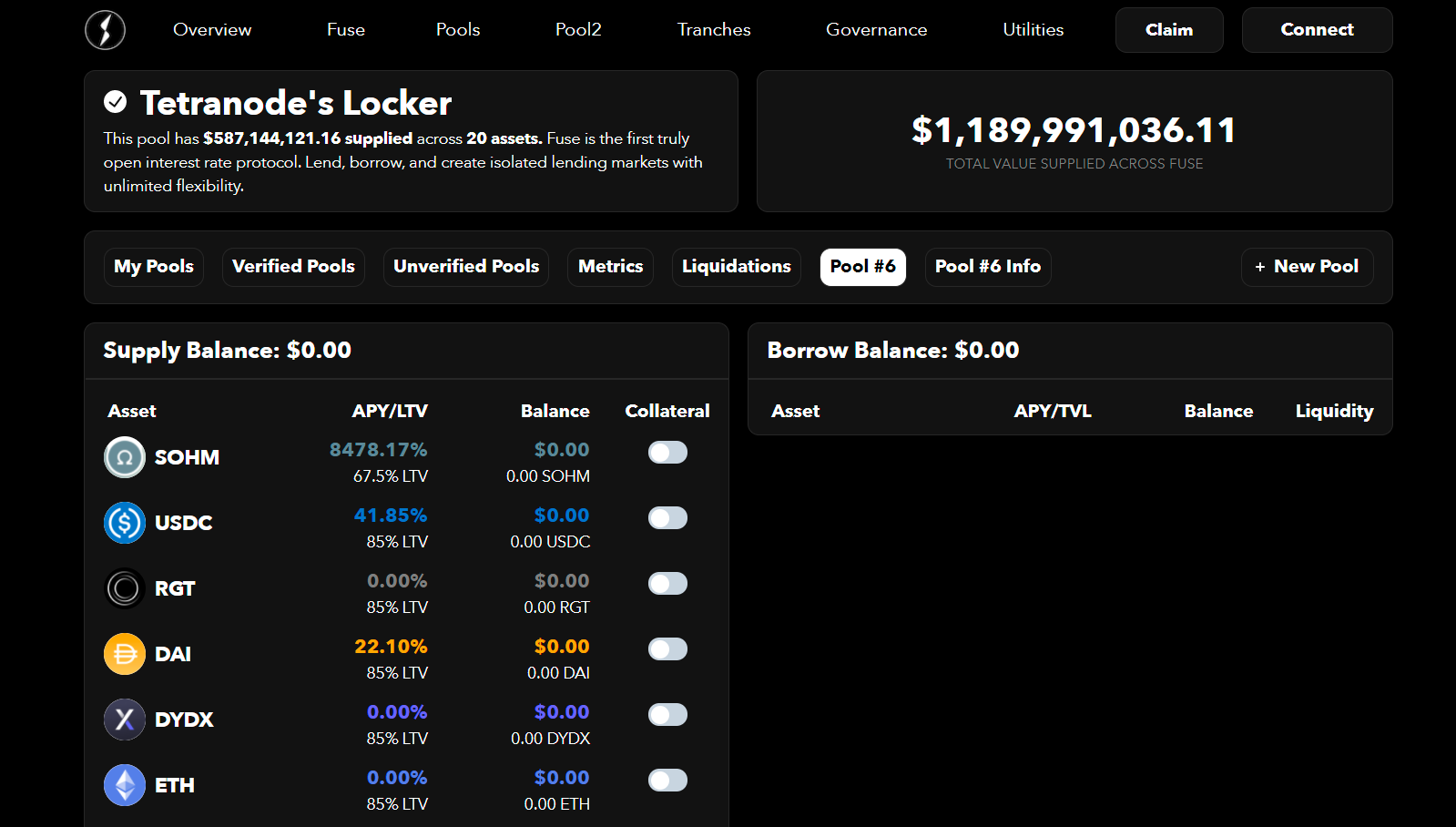Turn on DAI collateral toggle
This screenshot has height=827, width=1456.
click(667, 649)
